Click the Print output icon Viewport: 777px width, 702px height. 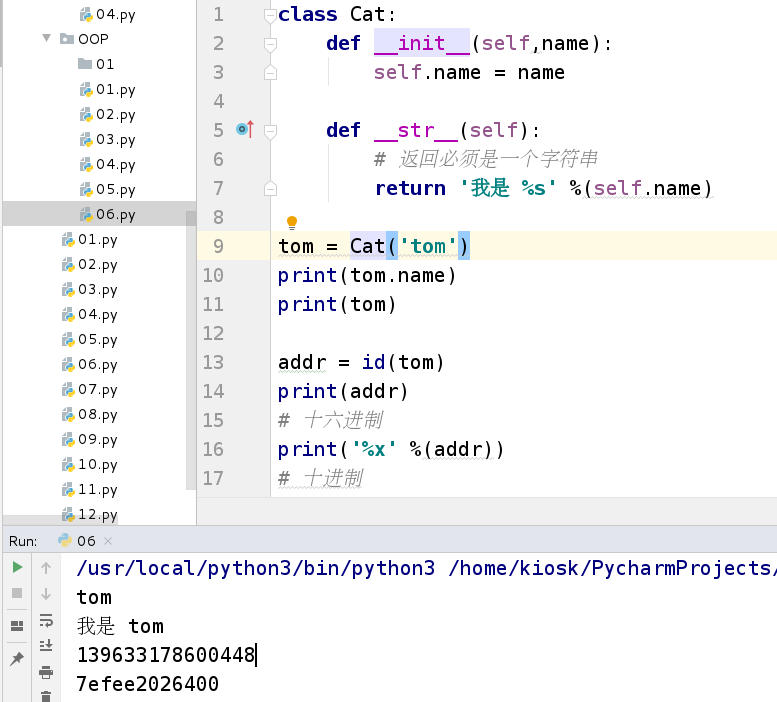click(x=46, y=672)
